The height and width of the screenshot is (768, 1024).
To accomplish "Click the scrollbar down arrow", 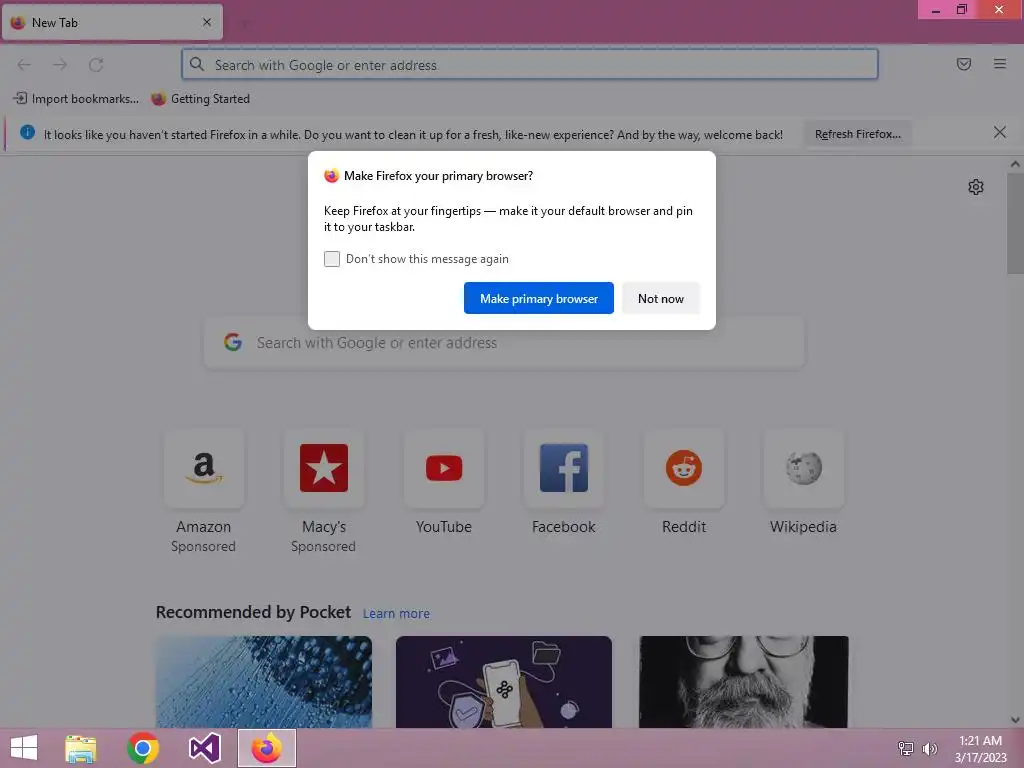I will tap(1014, 720).
